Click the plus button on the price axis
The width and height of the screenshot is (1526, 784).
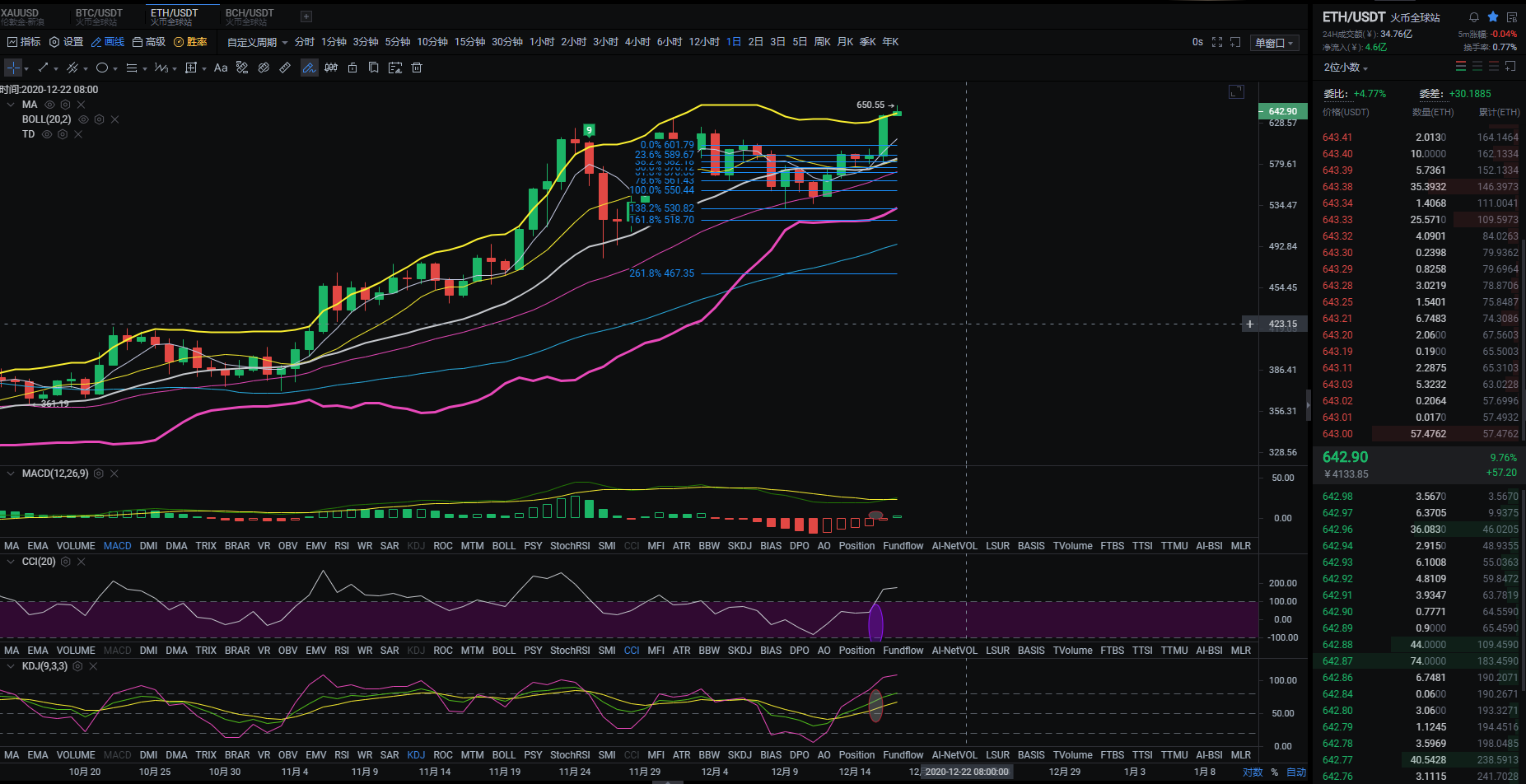pyautogui.click(x=1250, y=324)
